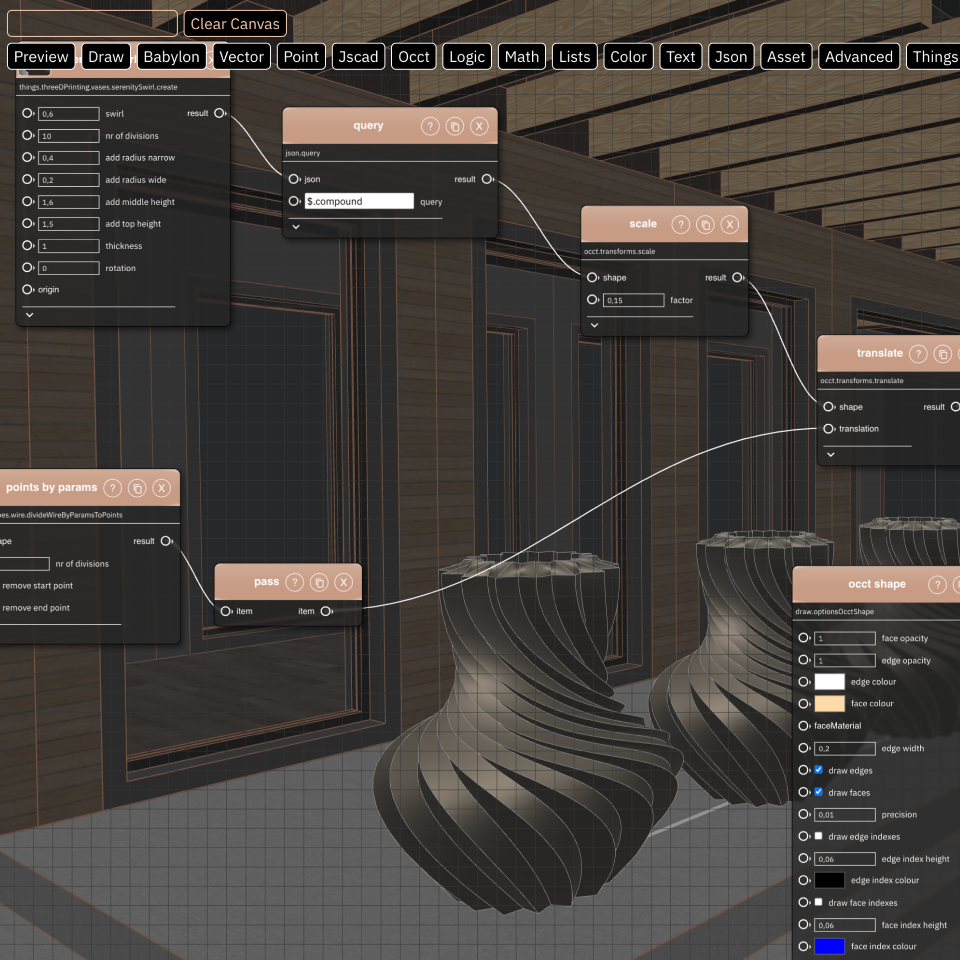Open the Jscad category menu

point(358,56)
